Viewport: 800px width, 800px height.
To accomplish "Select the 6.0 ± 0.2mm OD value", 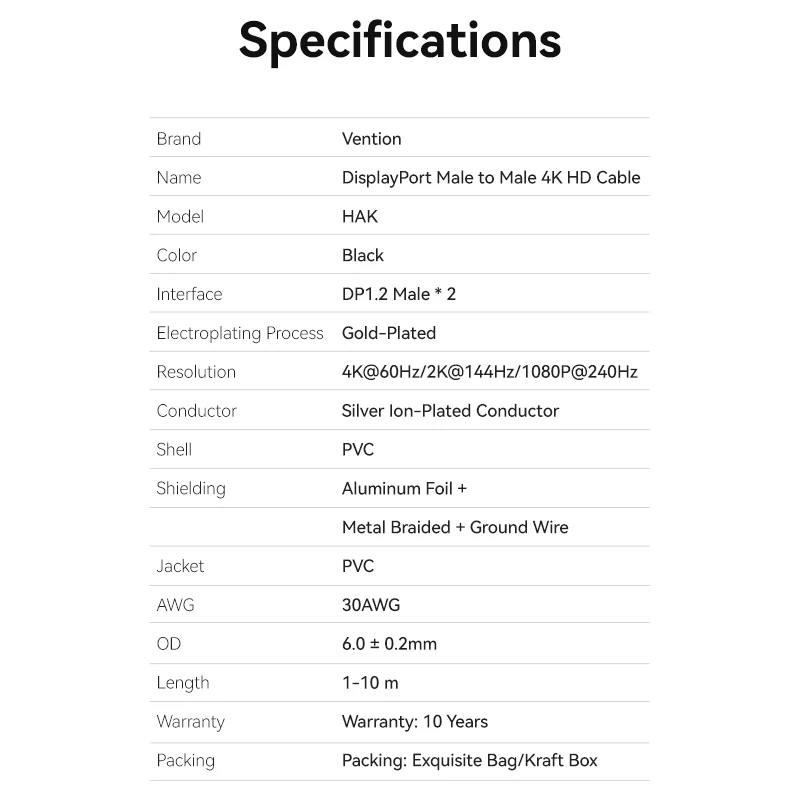I will click(x=389, y=644).
